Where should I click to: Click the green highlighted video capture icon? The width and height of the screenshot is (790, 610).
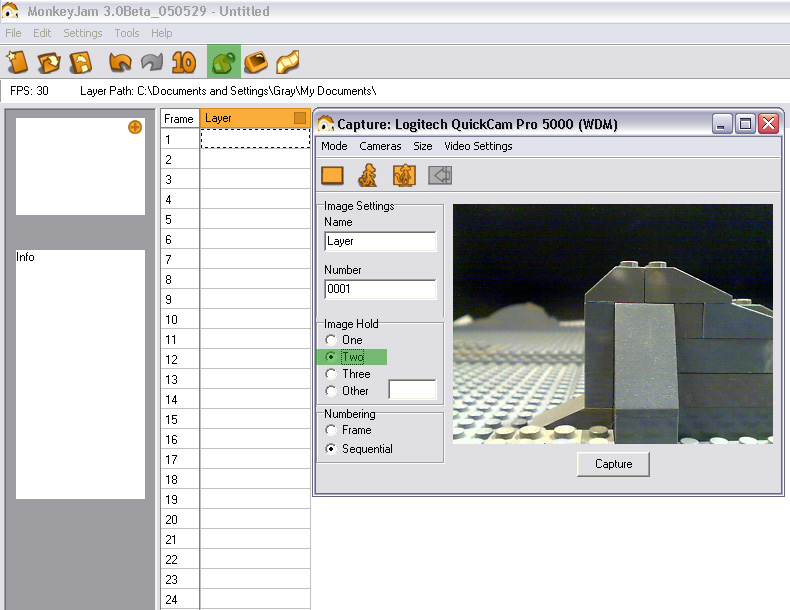[223, 62]
